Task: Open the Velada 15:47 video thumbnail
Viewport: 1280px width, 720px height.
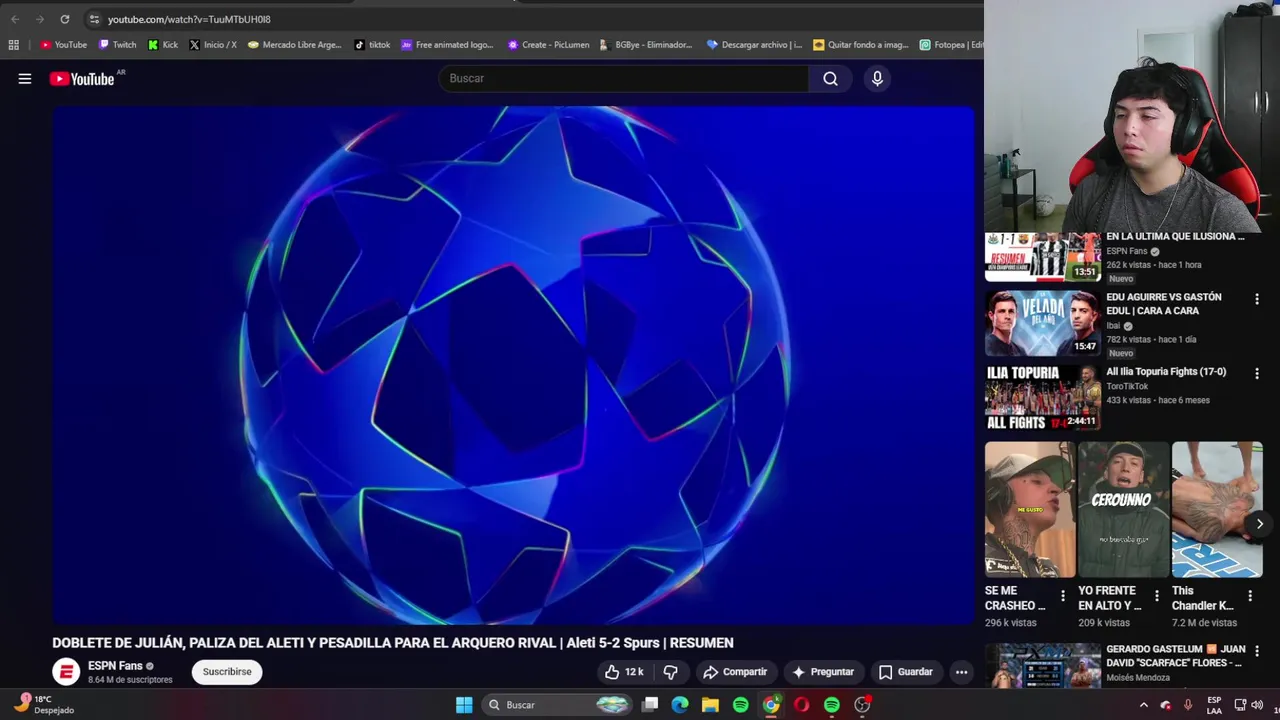Action: [1042, 323]
